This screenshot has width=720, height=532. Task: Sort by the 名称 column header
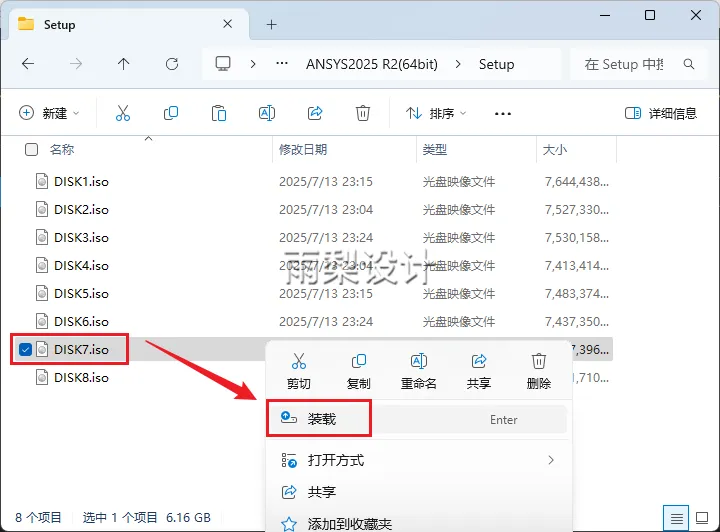pos(62,150)
